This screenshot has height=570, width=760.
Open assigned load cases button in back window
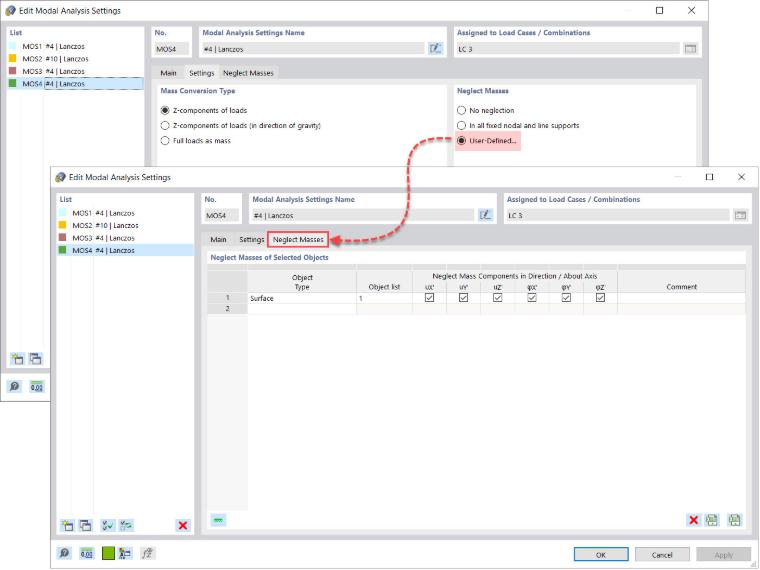(x=690, y=48)
